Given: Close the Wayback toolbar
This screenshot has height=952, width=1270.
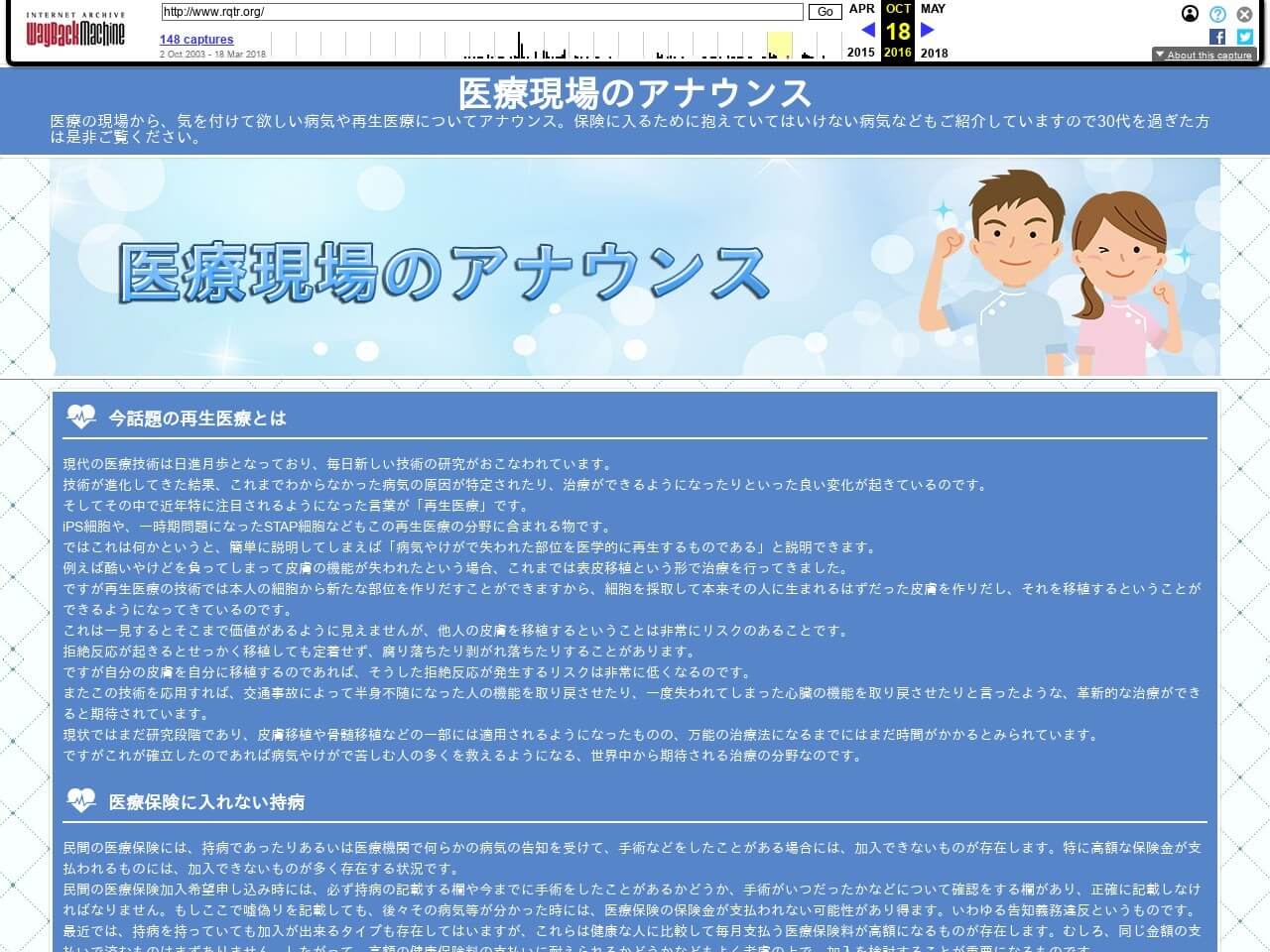Looking at the screenshot, I should [1244, 14].
